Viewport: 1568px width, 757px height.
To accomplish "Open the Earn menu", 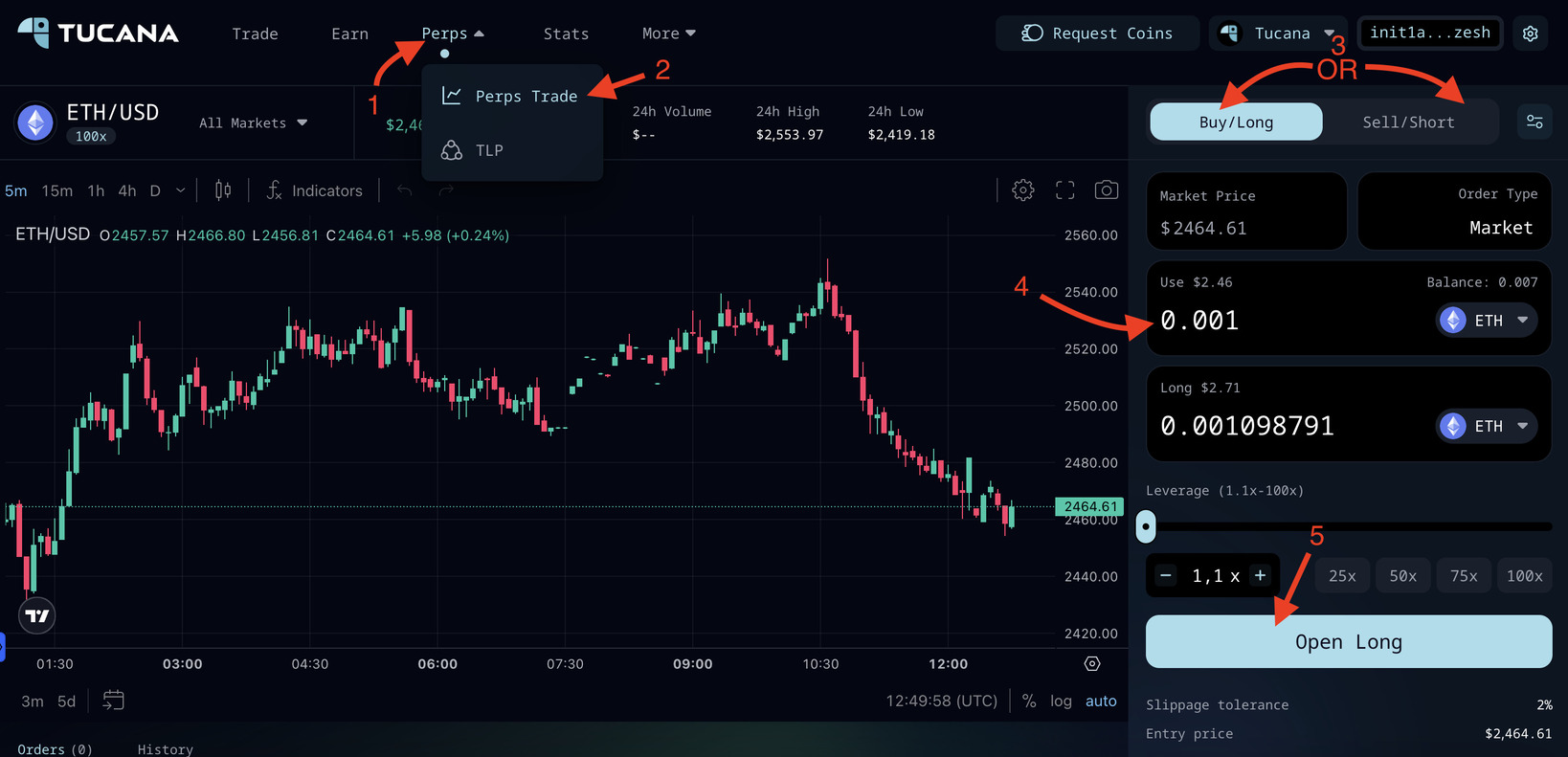I will (349, 33).
